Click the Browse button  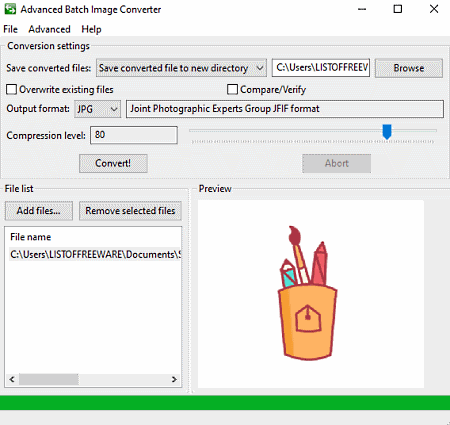409,68
